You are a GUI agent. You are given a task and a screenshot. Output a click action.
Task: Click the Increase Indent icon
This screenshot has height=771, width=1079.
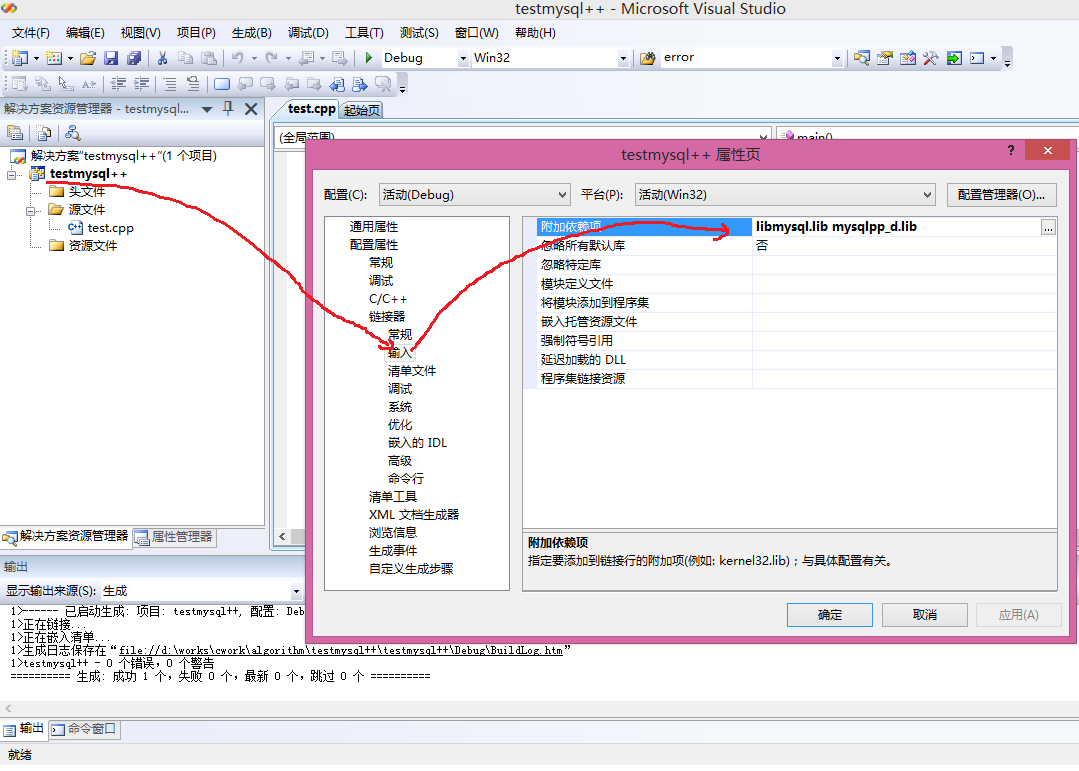pyautogui.click(x=141, y=84)
